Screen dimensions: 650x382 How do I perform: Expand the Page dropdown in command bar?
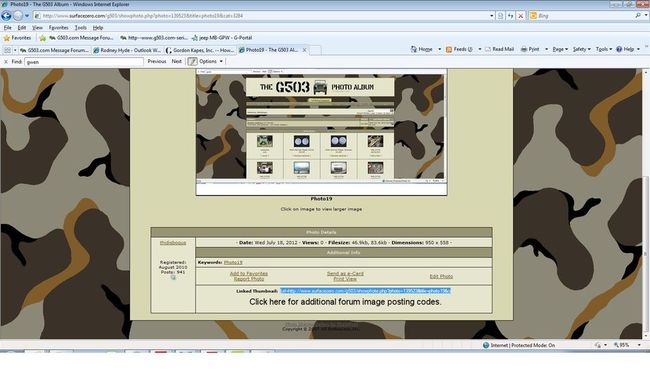[x=560, y=49]
